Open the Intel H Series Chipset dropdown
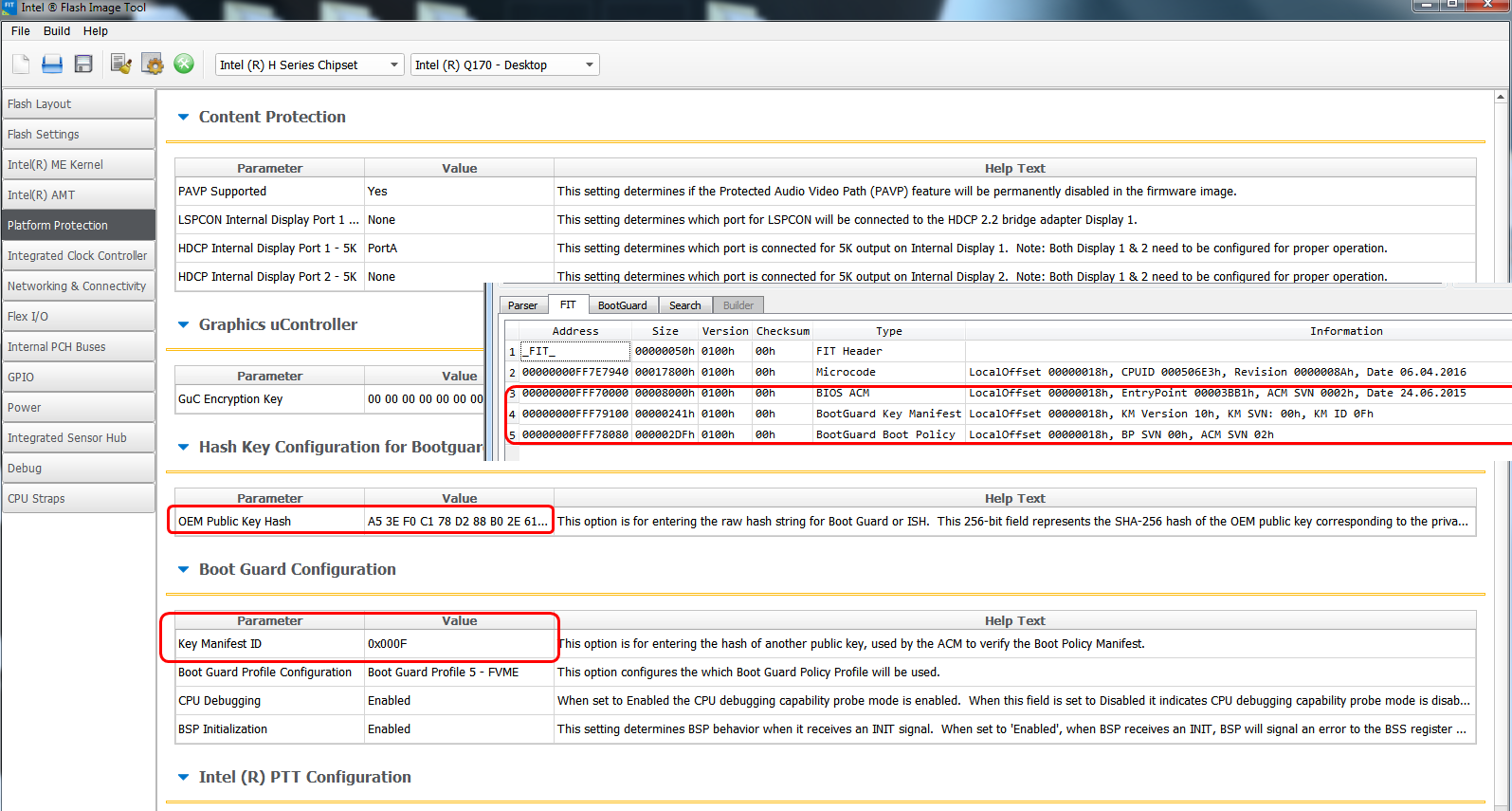 (310, 65)
